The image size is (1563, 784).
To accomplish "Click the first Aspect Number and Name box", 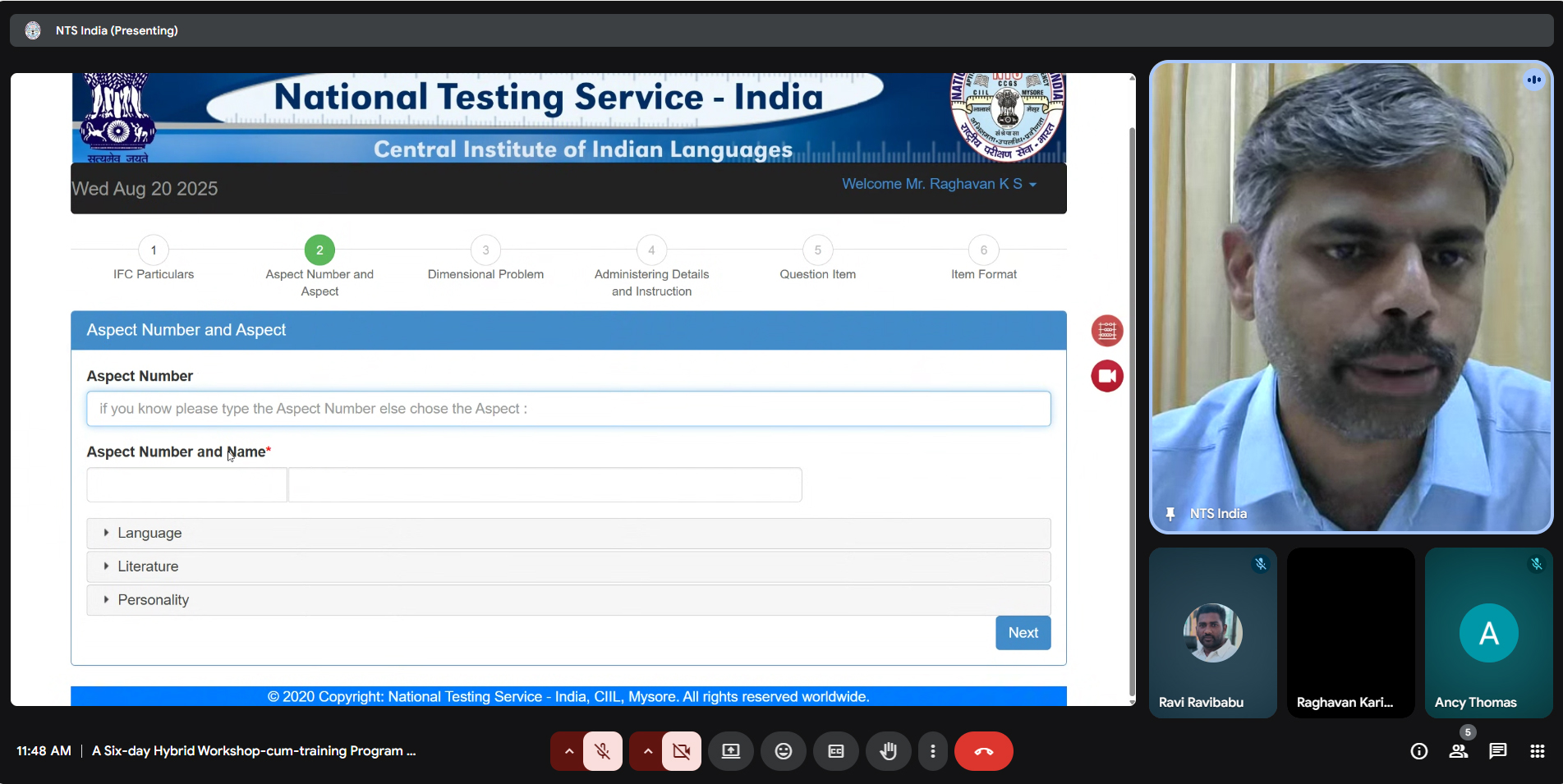I will [x=187, y=485].
